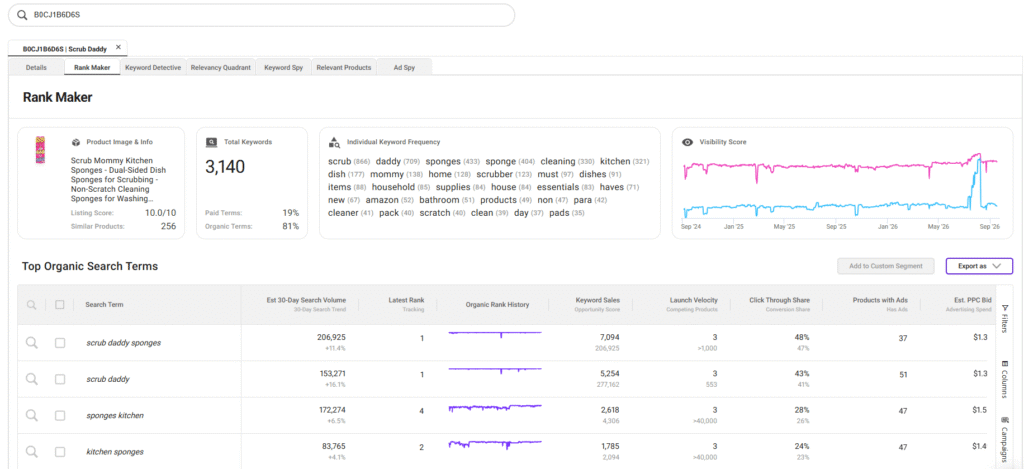Viewport: 1024px width, 469px height.
Task: Click the total keywords count 3,140
Action: tap(225, 167)
